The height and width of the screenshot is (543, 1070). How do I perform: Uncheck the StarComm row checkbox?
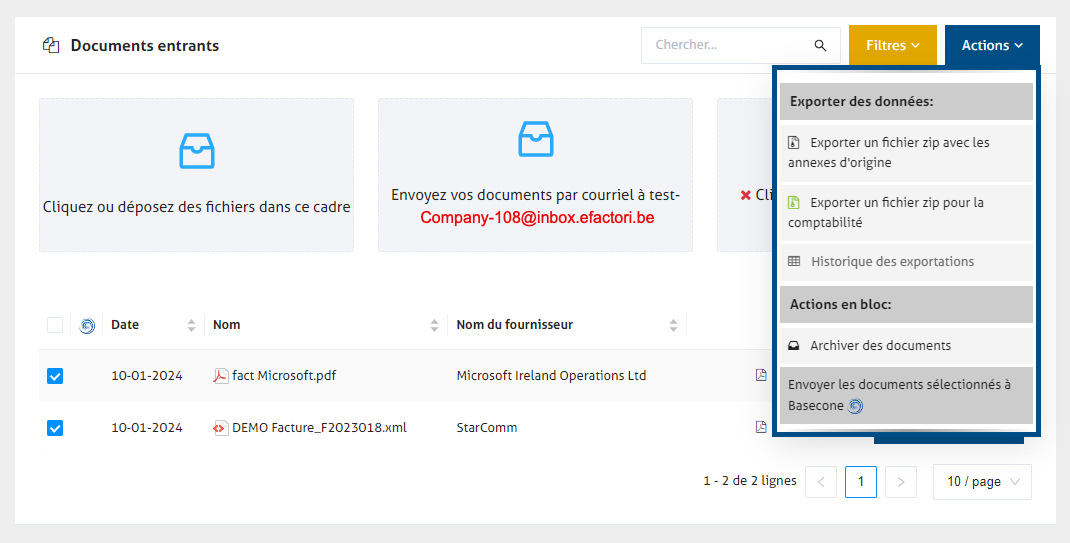[x=55, y=428]
